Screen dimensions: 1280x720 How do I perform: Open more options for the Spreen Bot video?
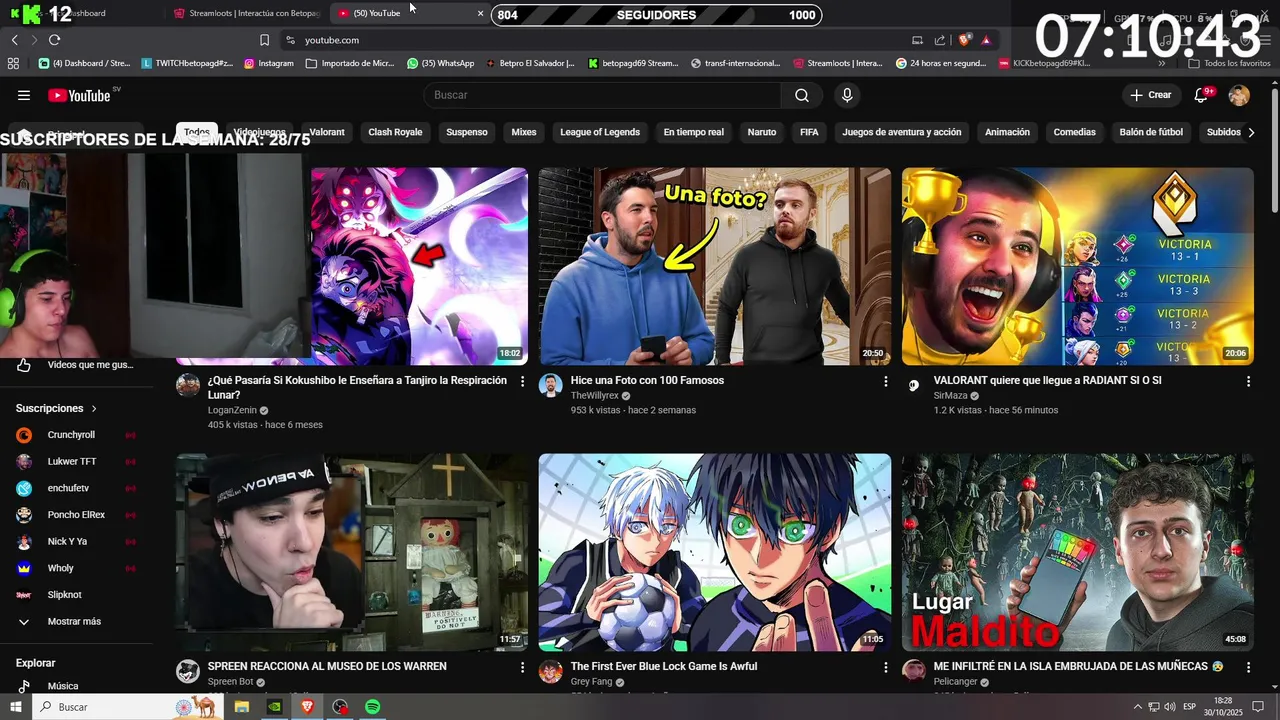522,667
